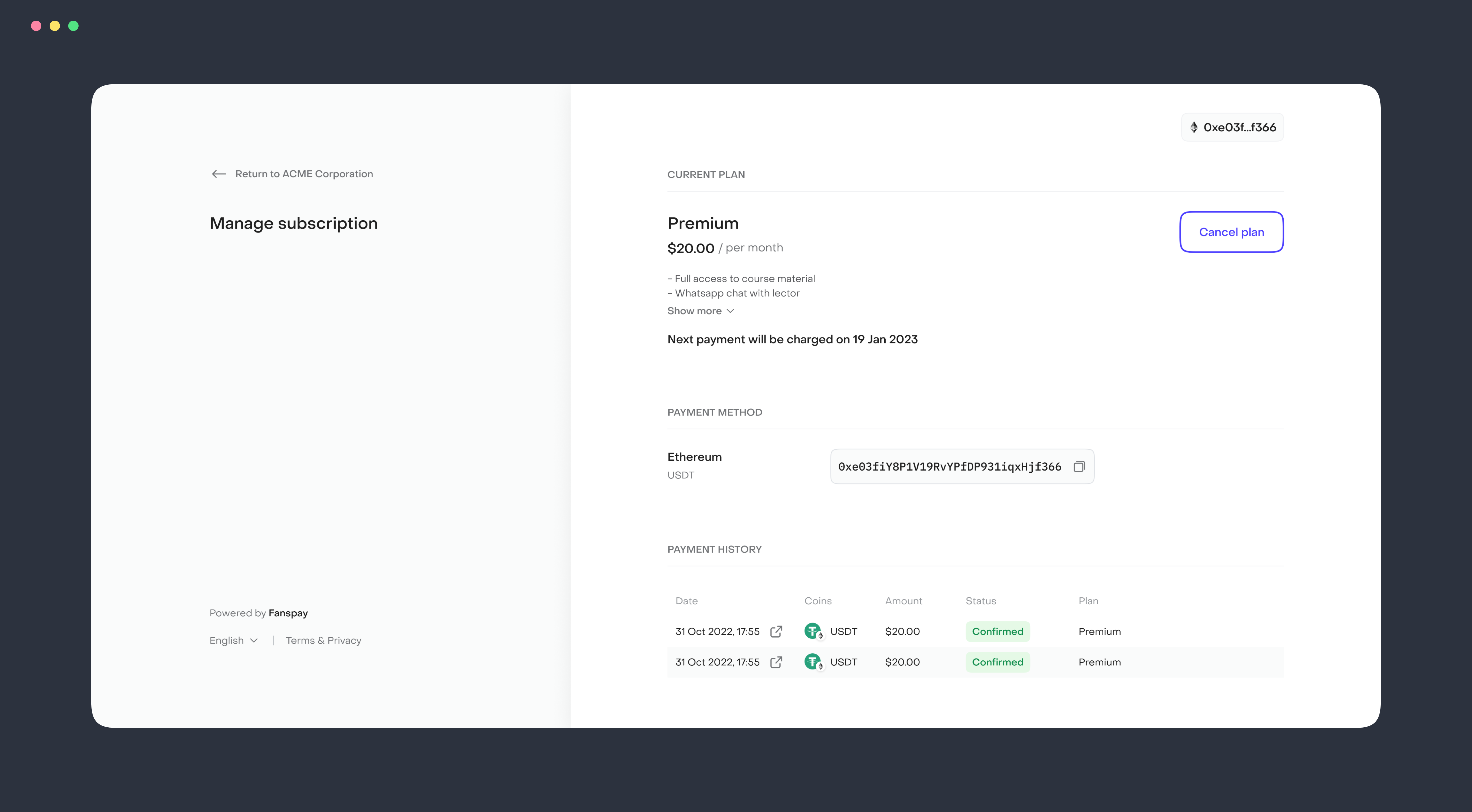This screenshot has width=1472, height=812.
Task: Click the USDT coin icon in first row
Action: coord(812,631)
